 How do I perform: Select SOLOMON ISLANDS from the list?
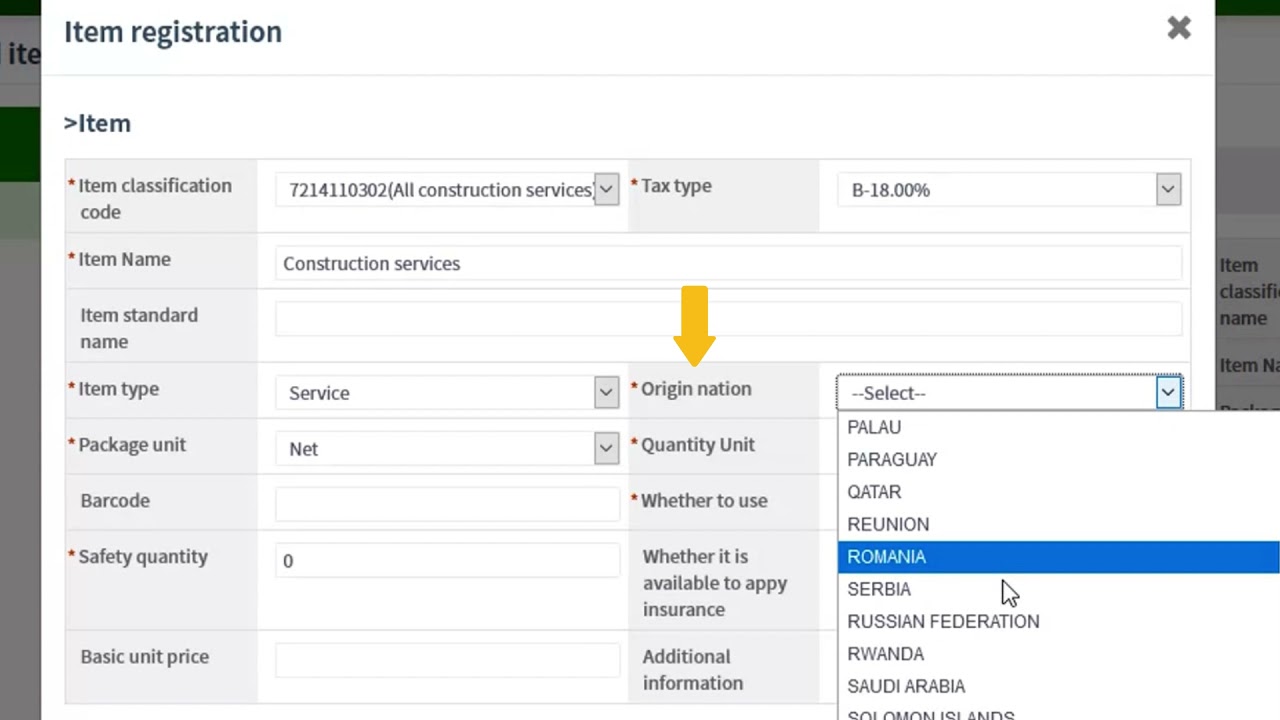point(1059,714)
